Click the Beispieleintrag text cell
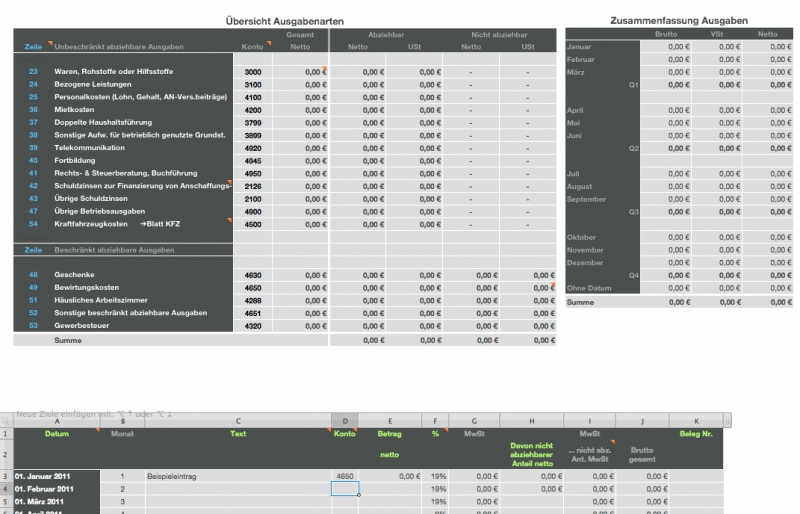800x514 pixels. point(238,477)
